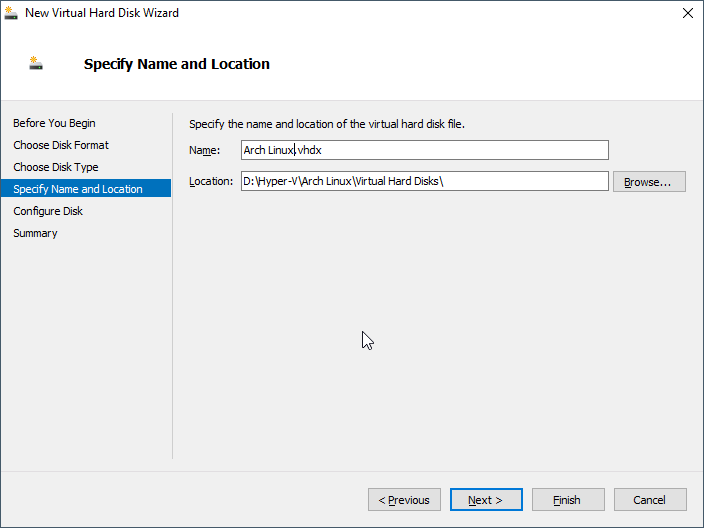Close the New Virtual Hard Disk Wizard window
This screenshot has height=528, width=704.
click(687, 13)
